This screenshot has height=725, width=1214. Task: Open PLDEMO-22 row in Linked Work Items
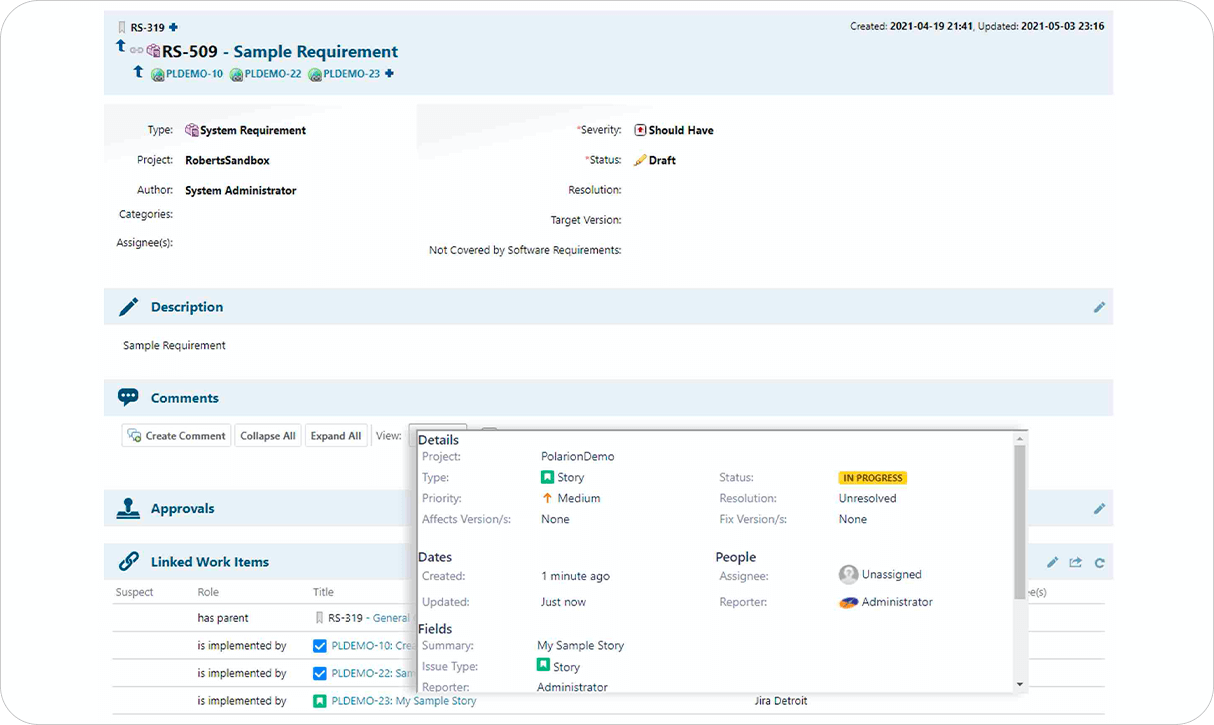click(x=371, y=673)
